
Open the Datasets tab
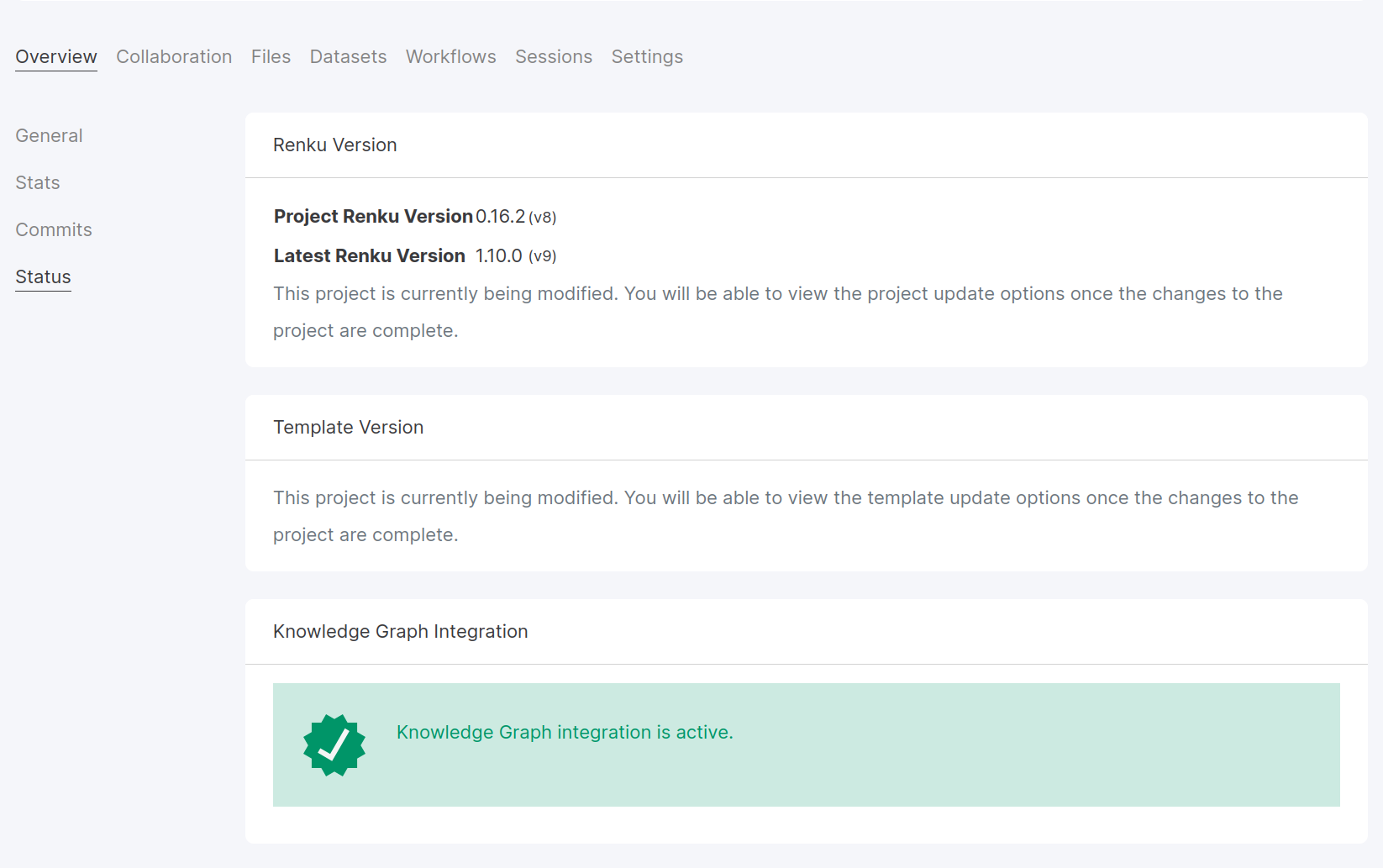tap(348, 56)
